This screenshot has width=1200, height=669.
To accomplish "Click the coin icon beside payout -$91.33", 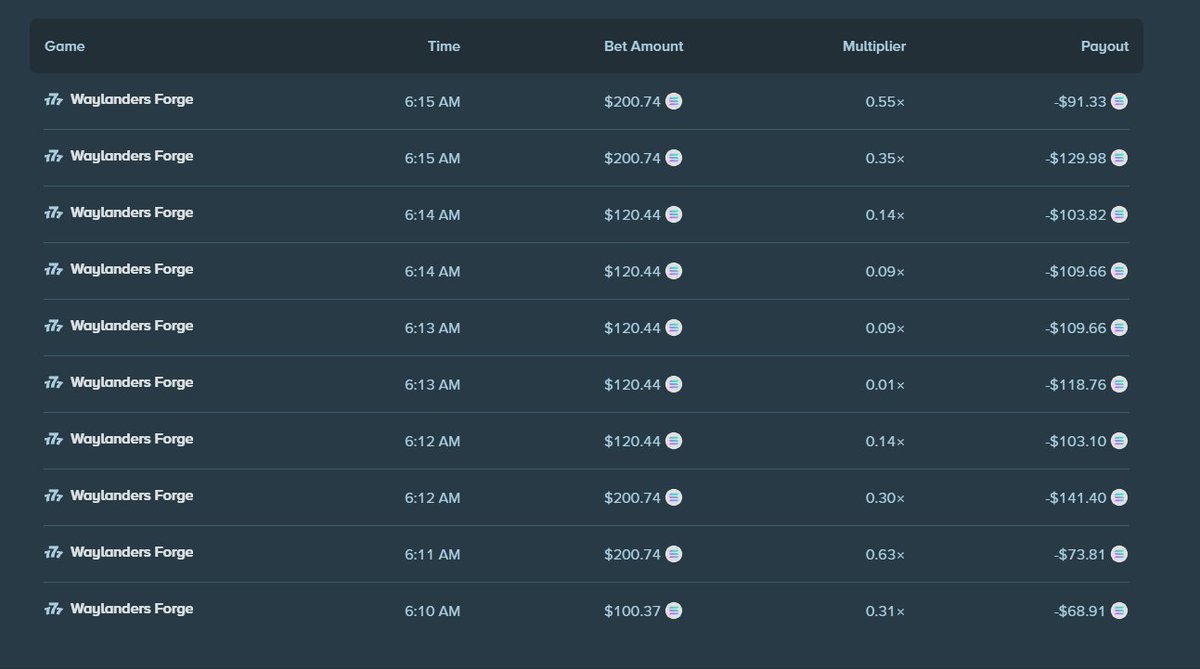I will click(x=1119, y=101).
